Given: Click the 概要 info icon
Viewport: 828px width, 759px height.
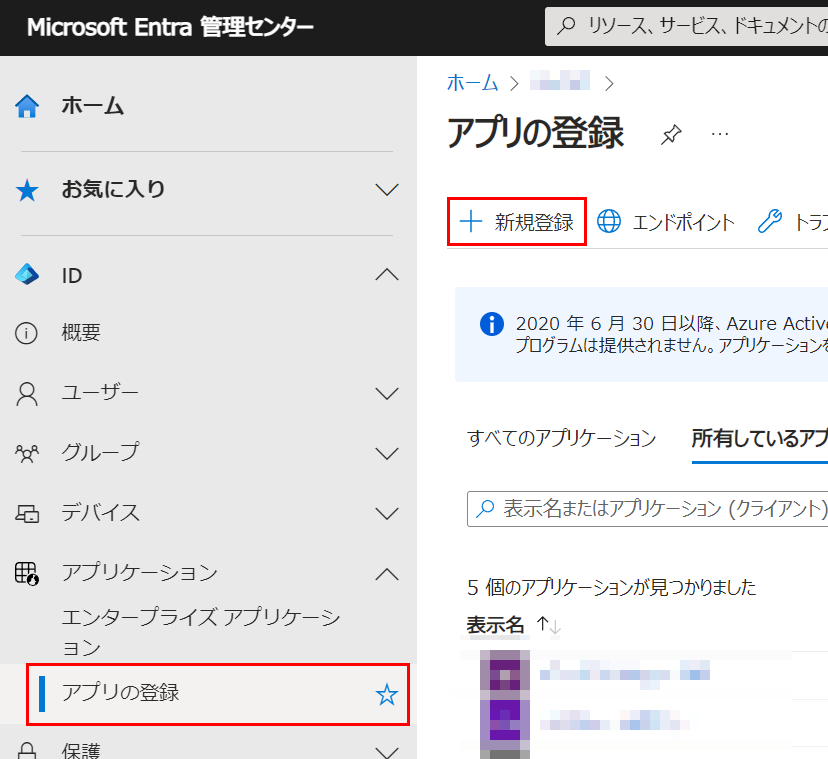Looking at the screenshot, I should click(26, 333).
